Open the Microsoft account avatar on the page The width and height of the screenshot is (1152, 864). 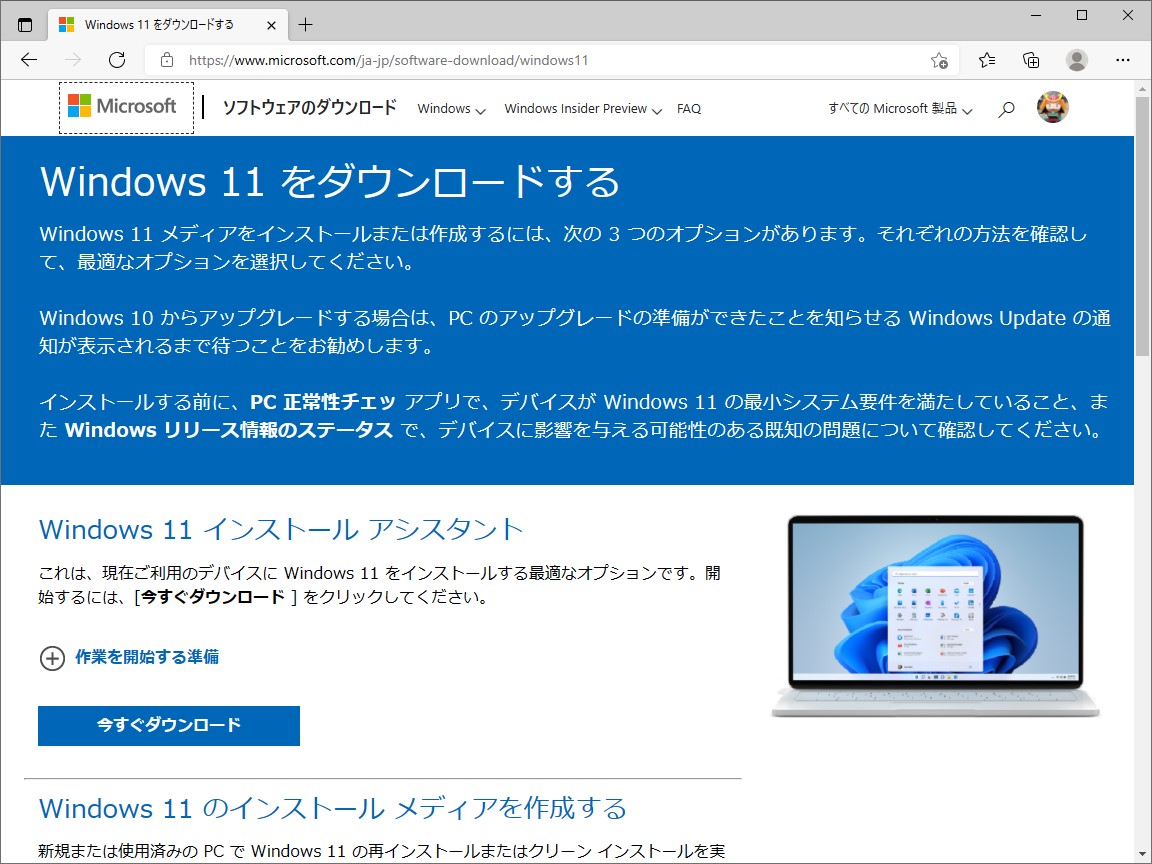(1053, 106)
